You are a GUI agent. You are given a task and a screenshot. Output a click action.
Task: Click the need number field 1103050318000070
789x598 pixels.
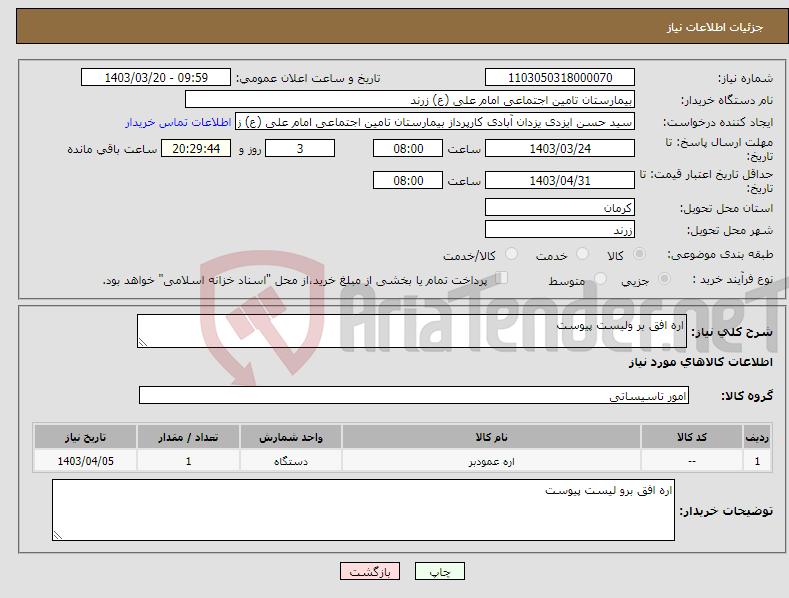tap(560, 78)
